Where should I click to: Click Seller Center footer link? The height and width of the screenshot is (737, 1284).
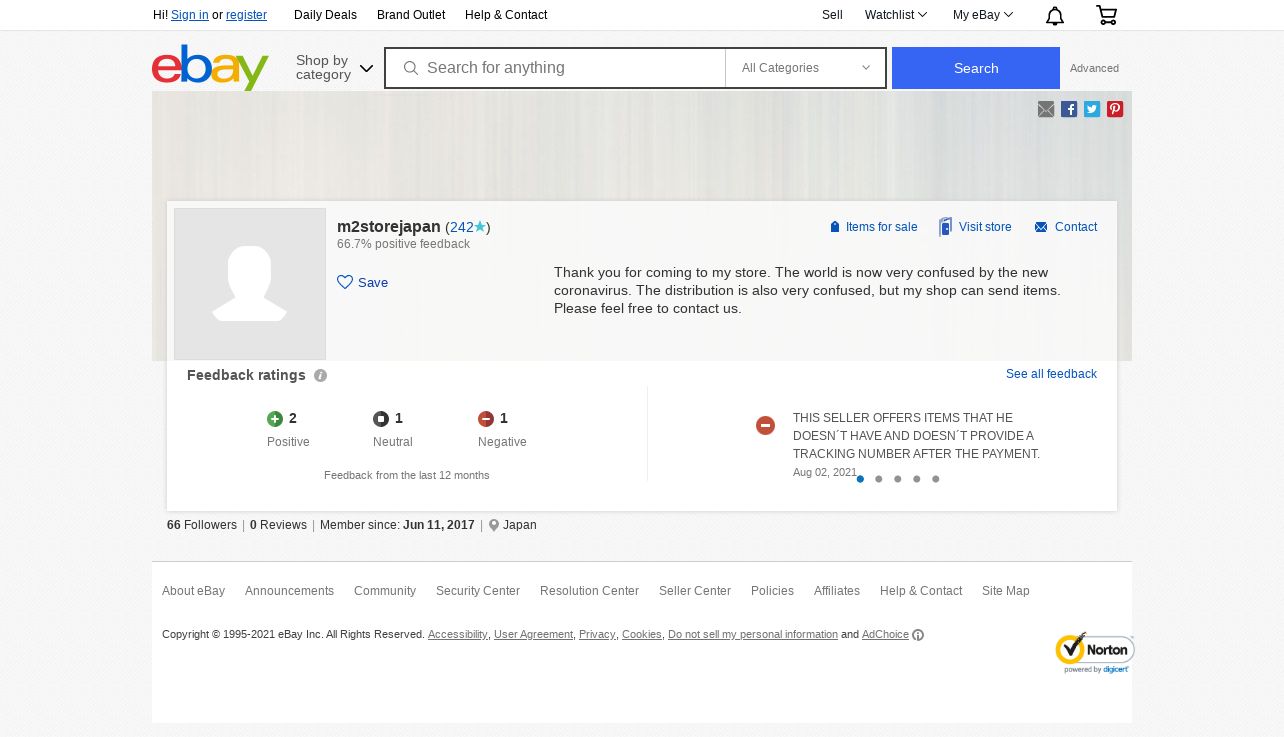click(695, 591)
